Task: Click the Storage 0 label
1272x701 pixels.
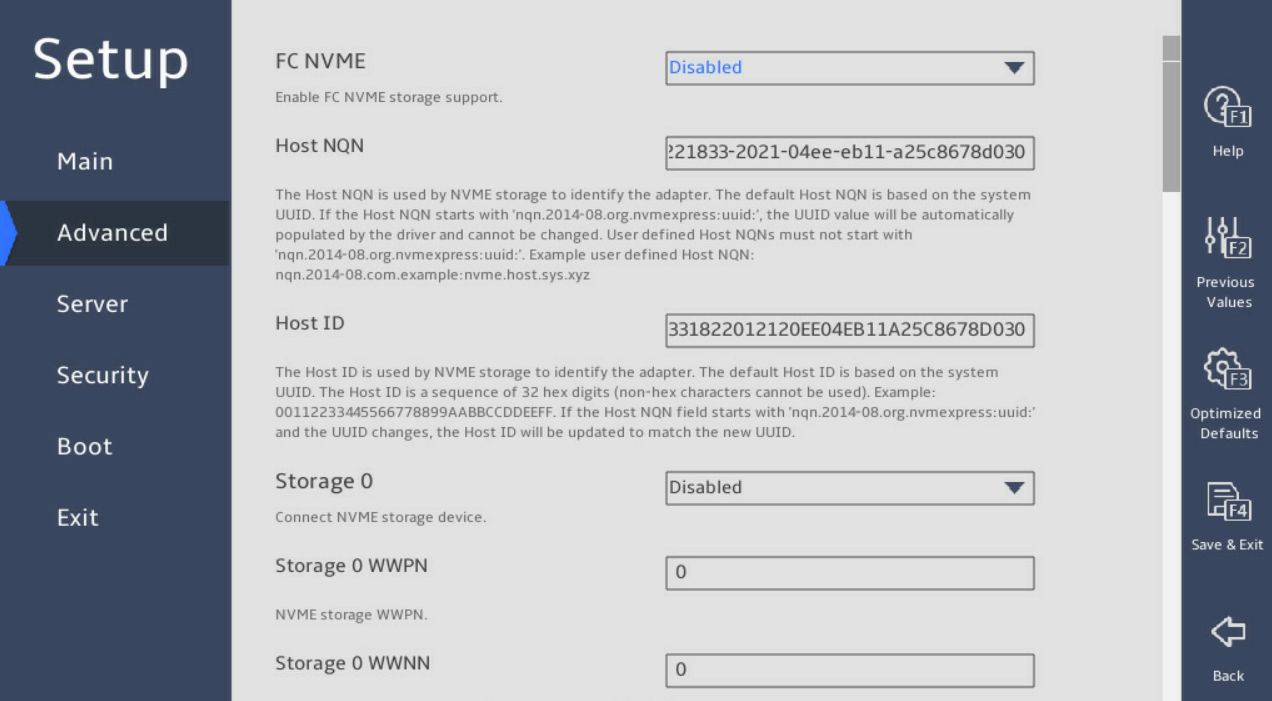Action: point(324,481)
